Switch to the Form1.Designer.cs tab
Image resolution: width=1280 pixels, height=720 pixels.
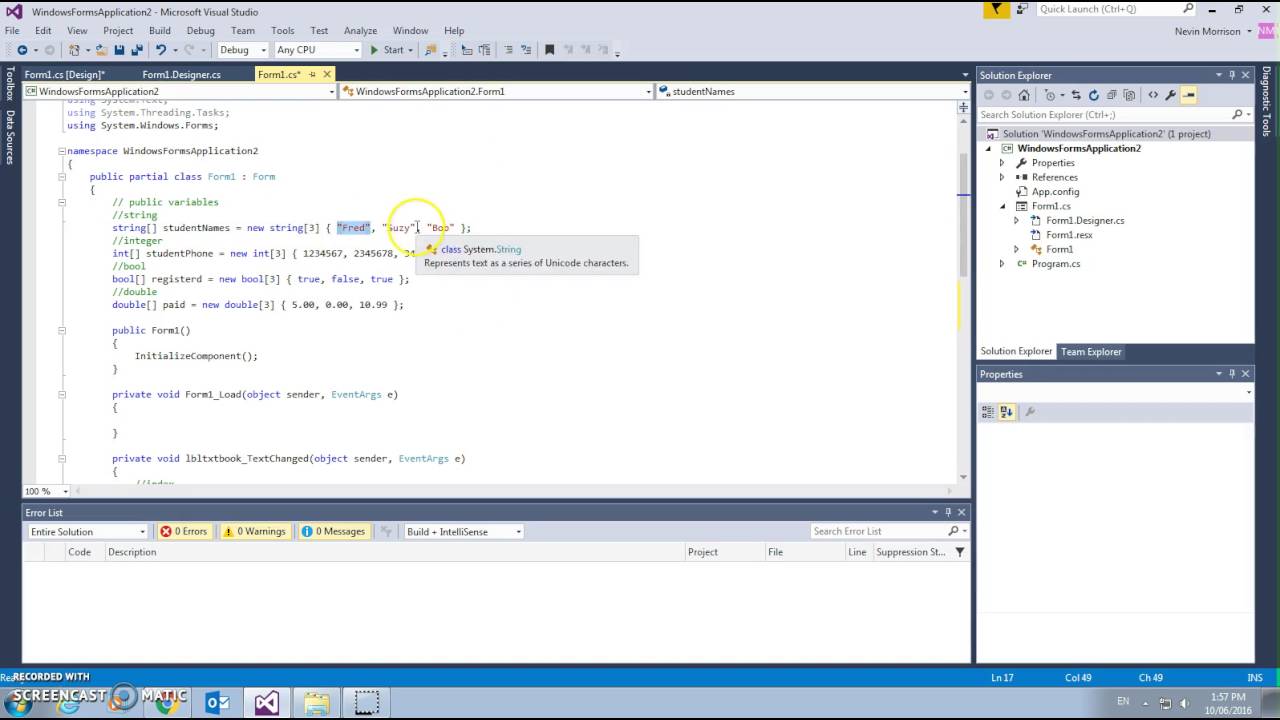point(181,74)
